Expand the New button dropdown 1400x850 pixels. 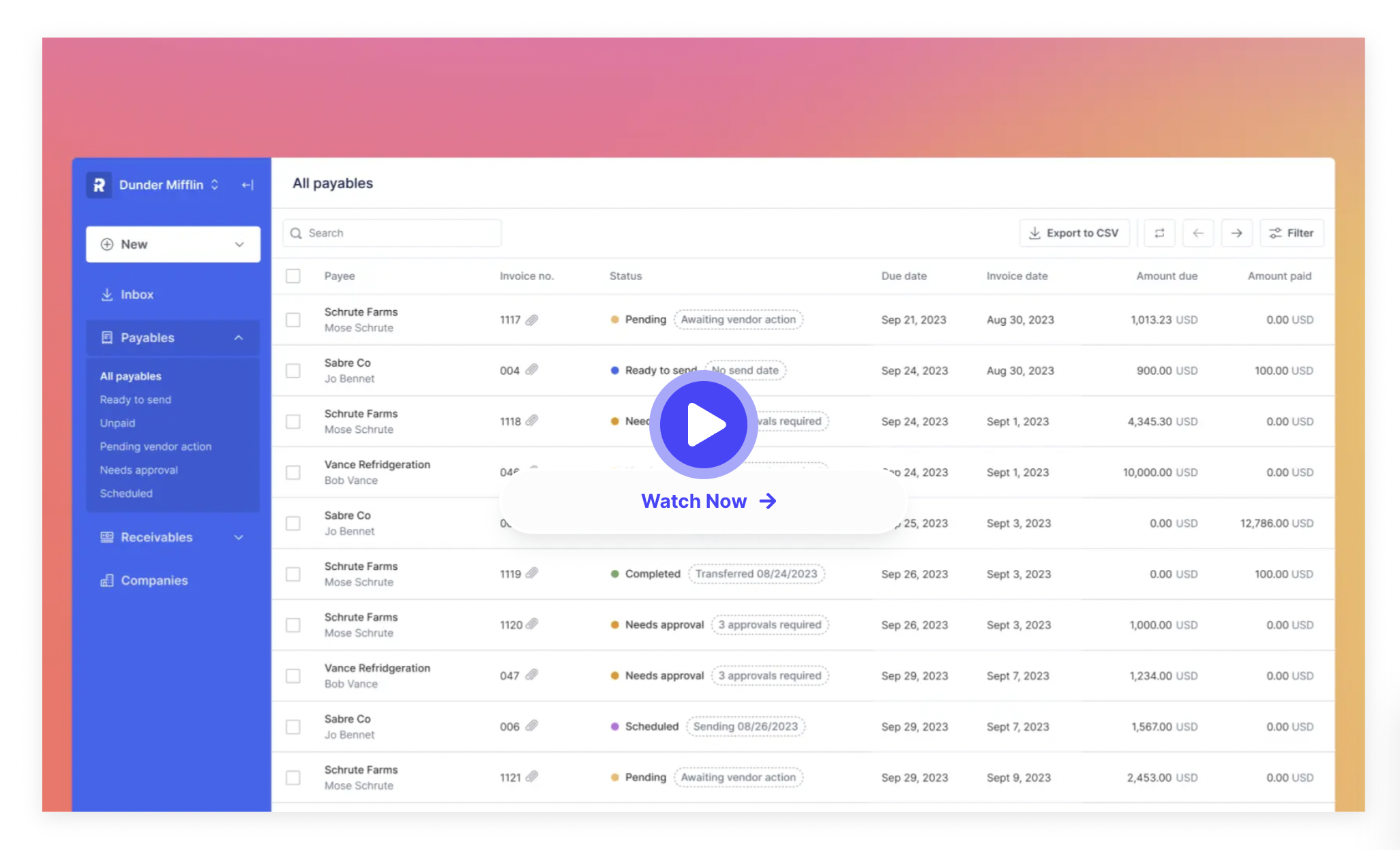[x=239, y=244]
